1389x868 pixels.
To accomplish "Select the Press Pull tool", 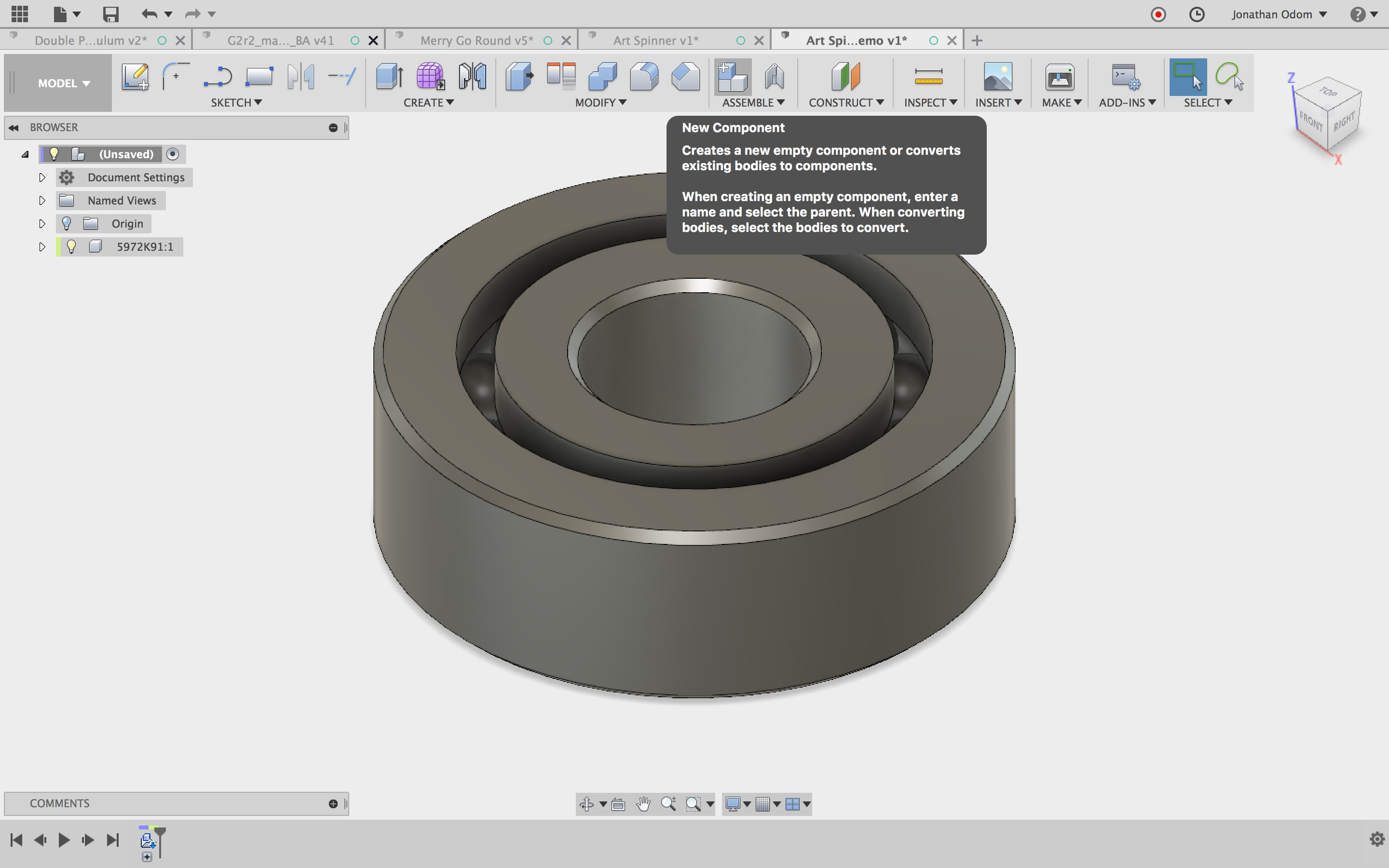I will pos(519,77).
